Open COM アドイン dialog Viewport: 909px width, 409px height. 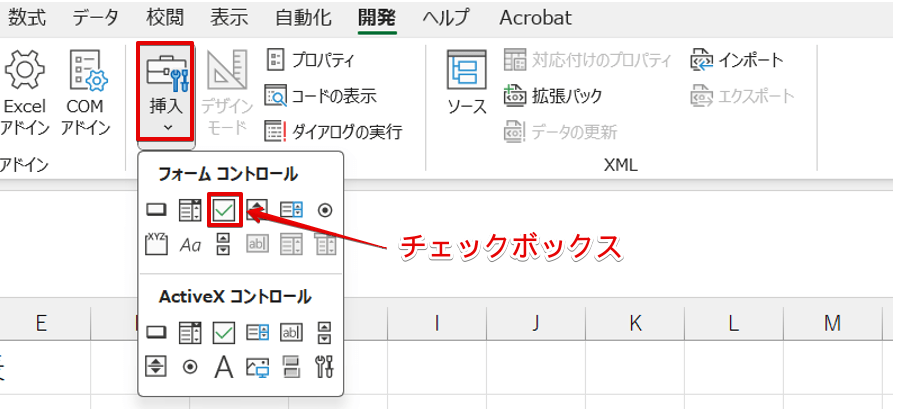point(85,93)
